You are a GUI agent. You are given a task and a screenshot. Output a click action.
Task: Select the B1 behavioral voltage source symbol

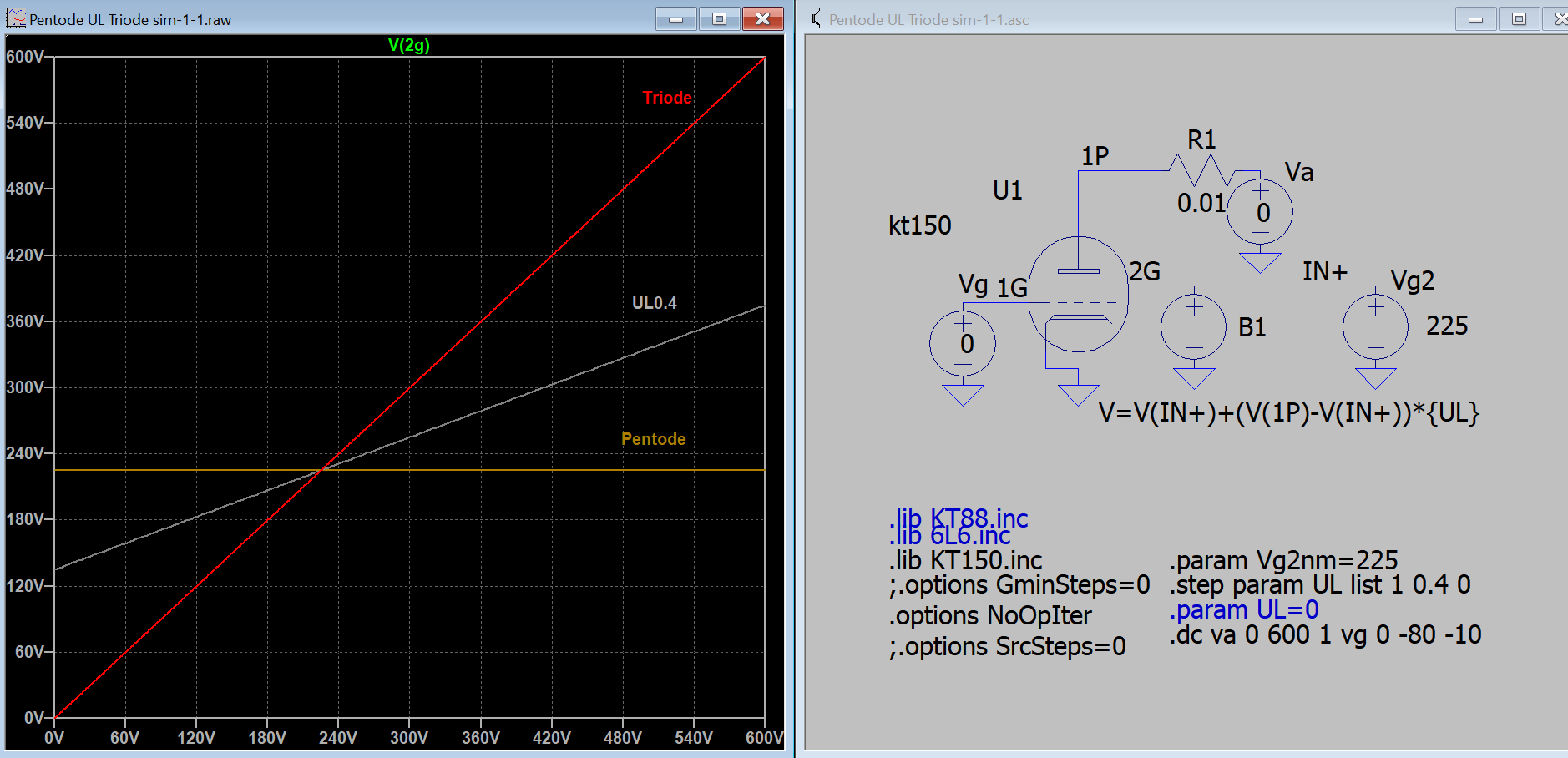[x=1194, y=326]
